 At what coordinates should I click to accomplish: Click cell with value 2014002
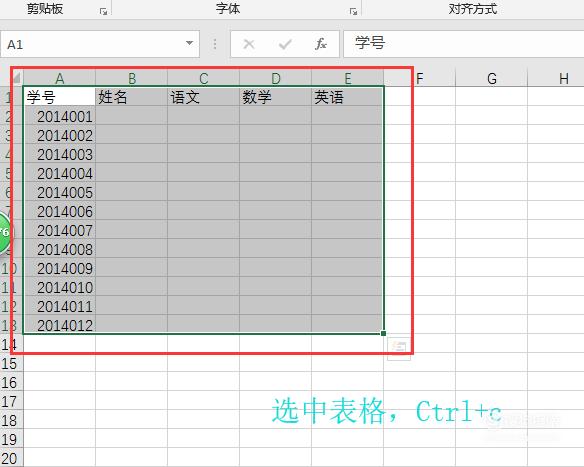pyautogui.click(x=60, y=135)
